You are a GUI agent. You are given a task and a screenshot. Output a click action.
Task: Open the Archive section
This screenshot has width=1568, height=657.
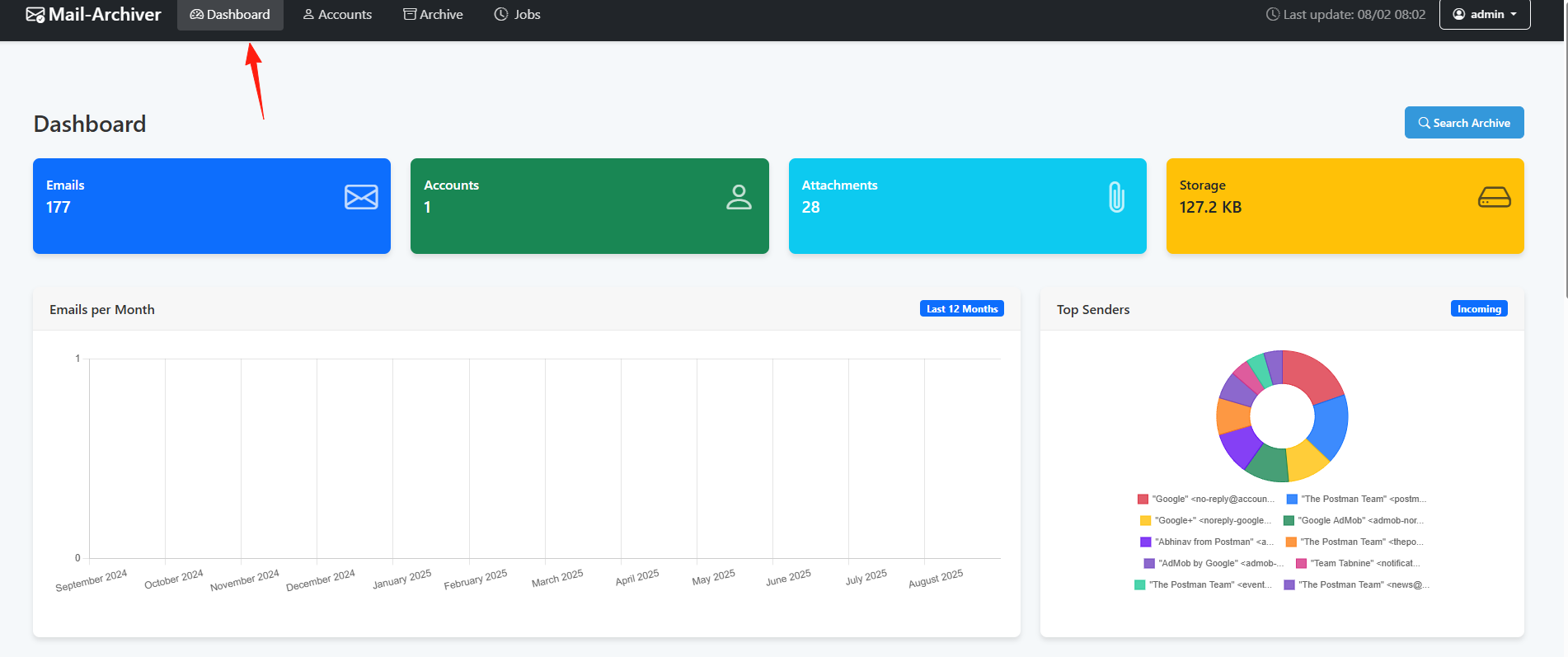click(x=433, y=15)
